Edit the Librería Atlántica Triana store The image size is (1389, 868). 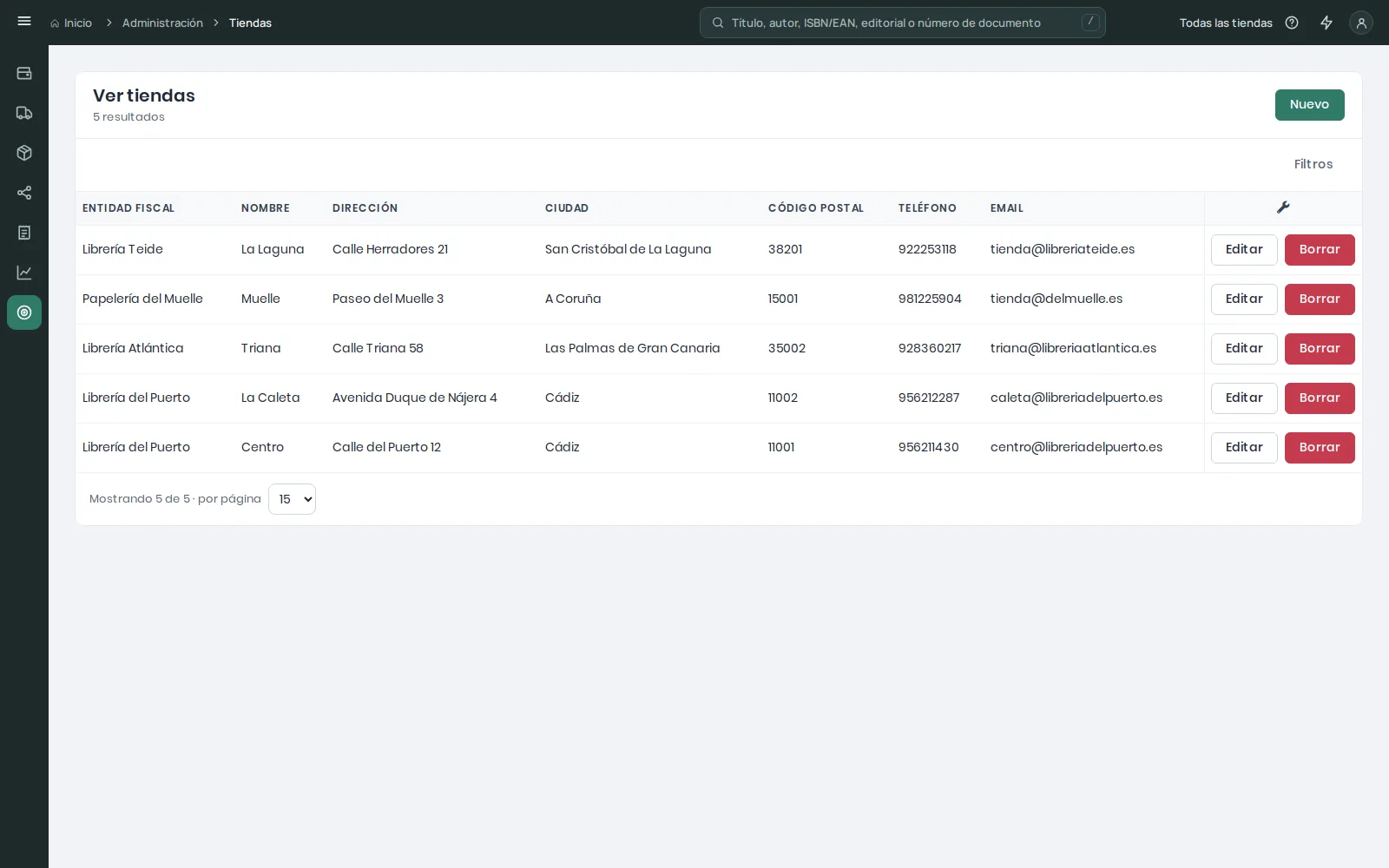pos(1244,349)
